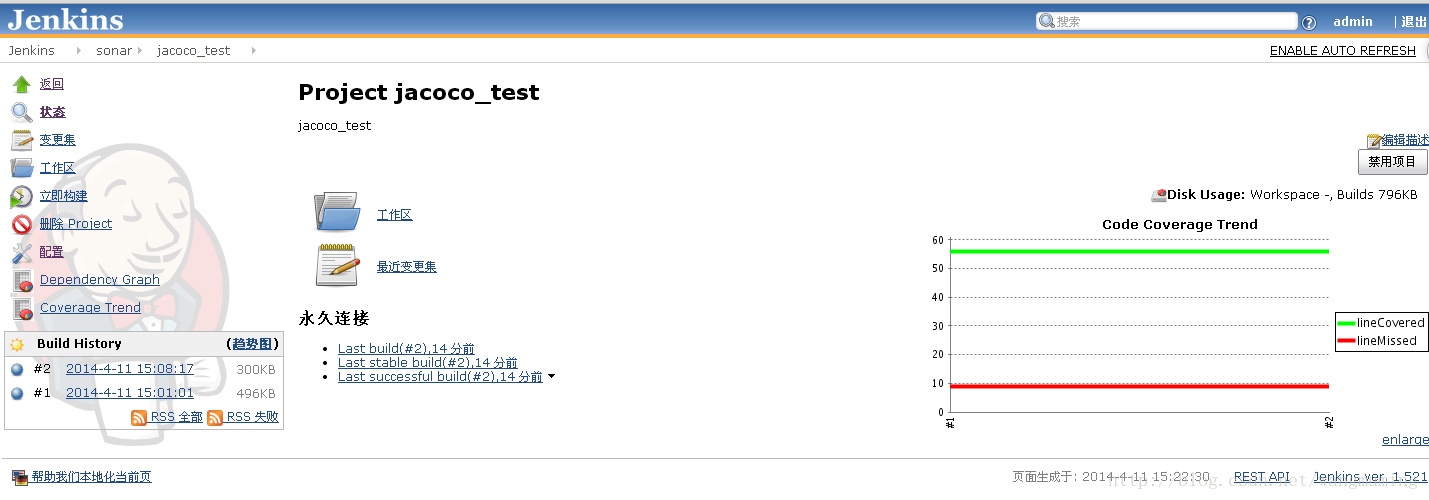Click build #1 blue status ball

(x=17, y=393)
